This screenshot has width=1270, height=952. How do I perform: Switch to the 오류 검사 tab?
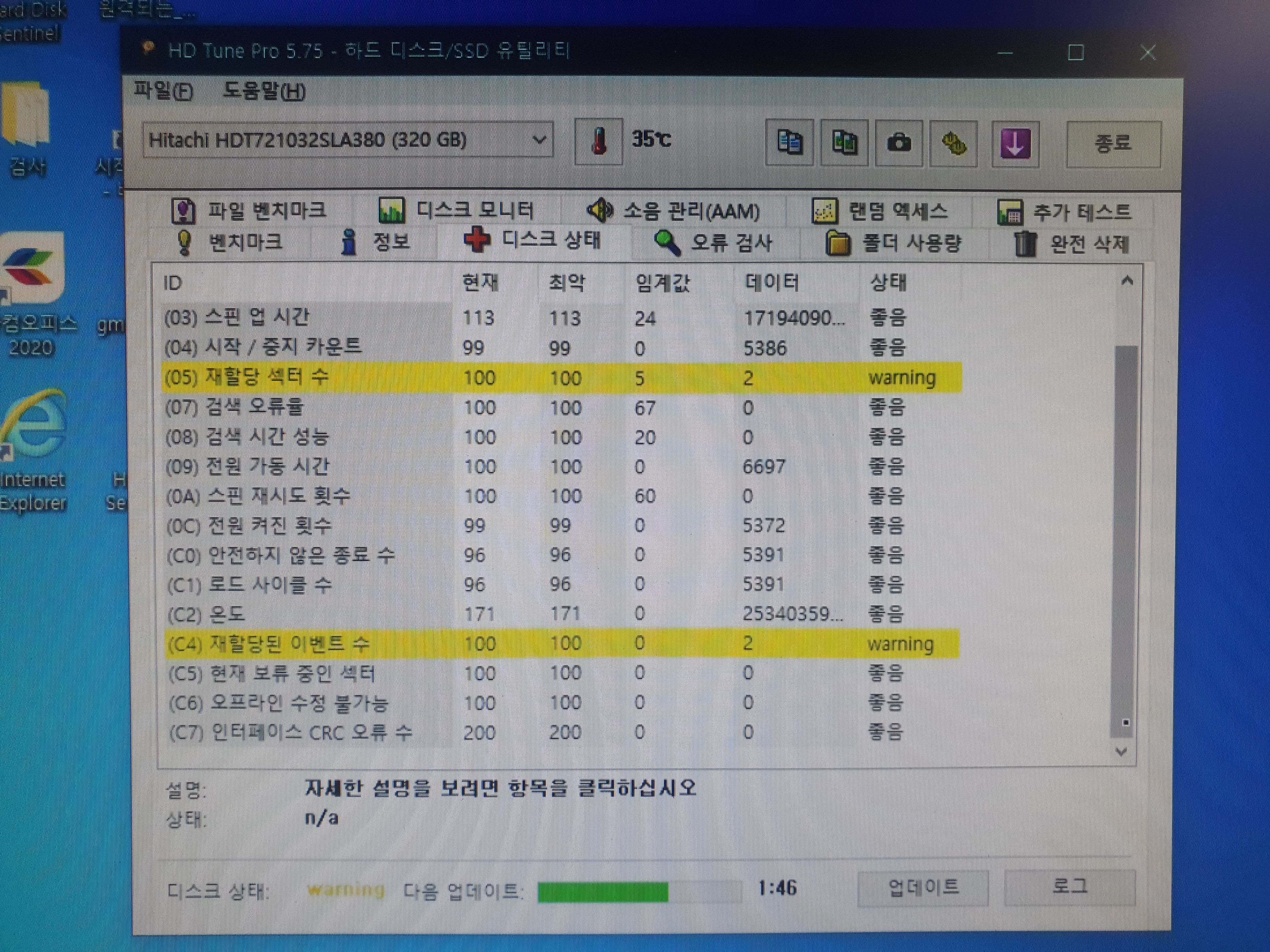(x=714, y=243)
